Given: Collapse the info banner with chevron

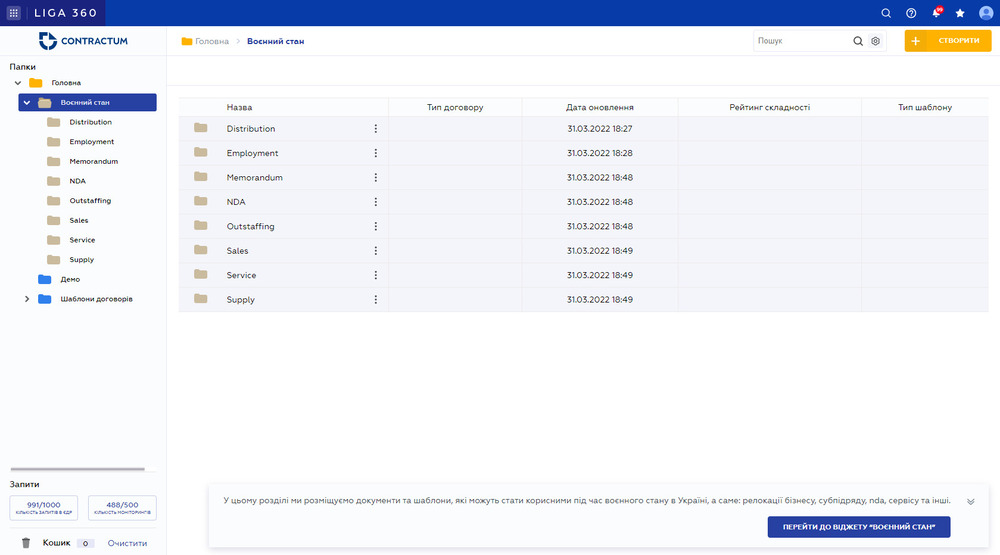Looking at the screenshot, I should click(971, 501).
